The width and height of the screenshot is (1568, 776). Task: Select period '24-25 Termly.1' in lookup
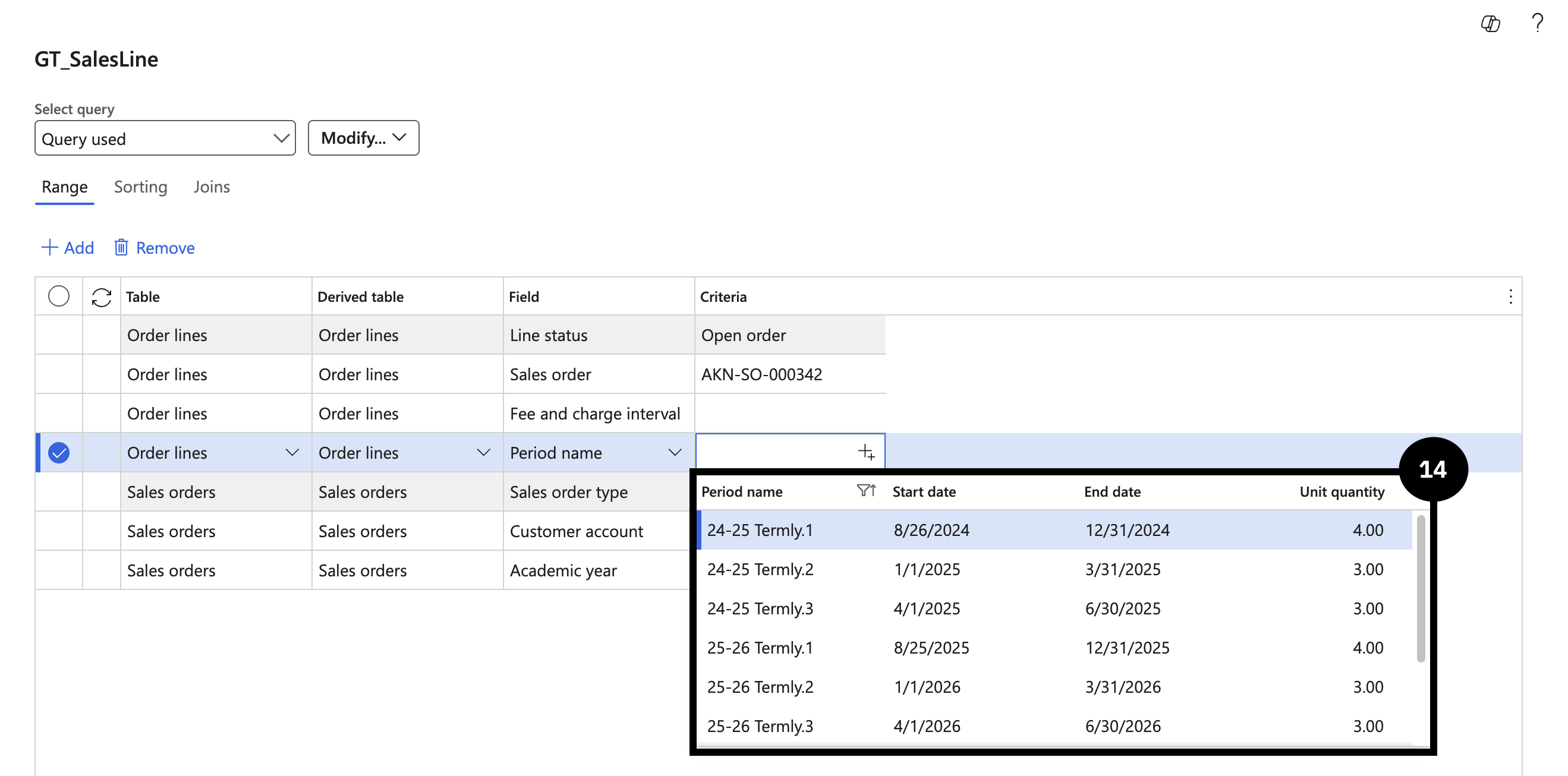click(760, 530)
